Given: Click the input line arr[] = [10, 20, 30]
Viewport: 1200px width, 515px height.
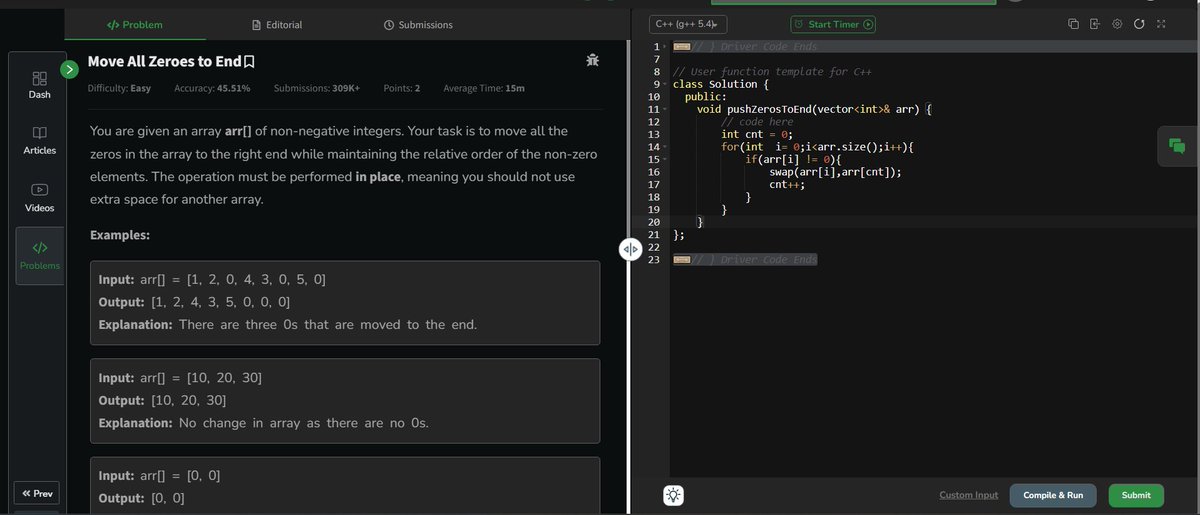Looking at the screenshot, I should [180, 377].
